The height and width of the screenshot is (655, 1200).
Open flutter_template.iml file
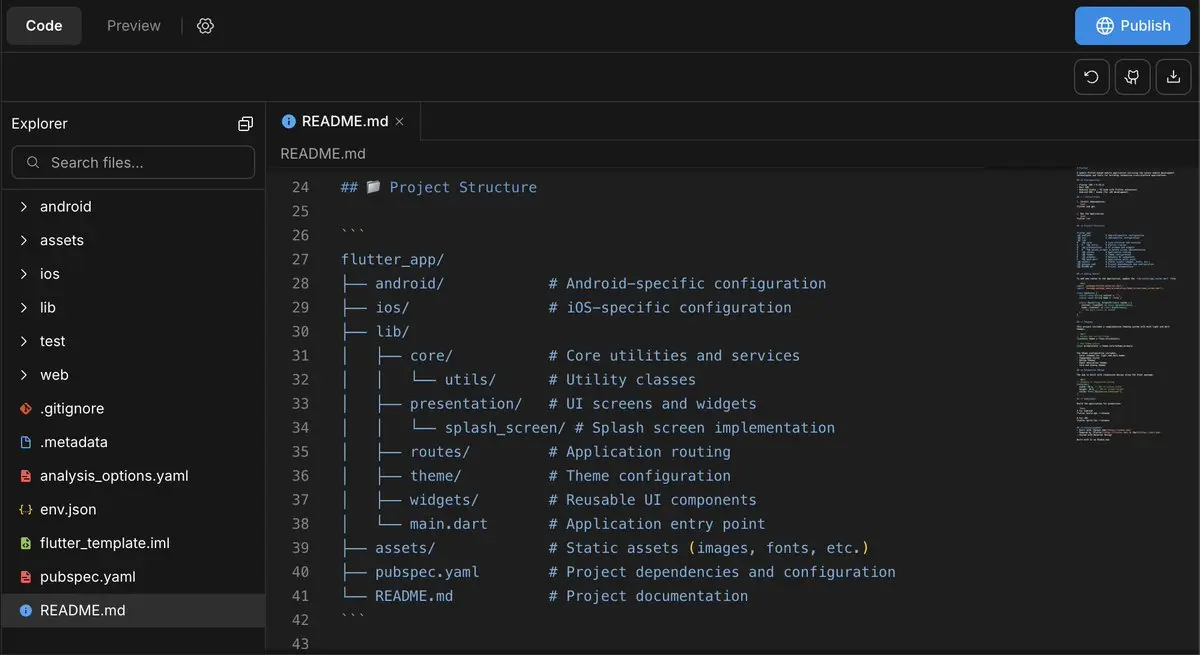tap(133, 543)
